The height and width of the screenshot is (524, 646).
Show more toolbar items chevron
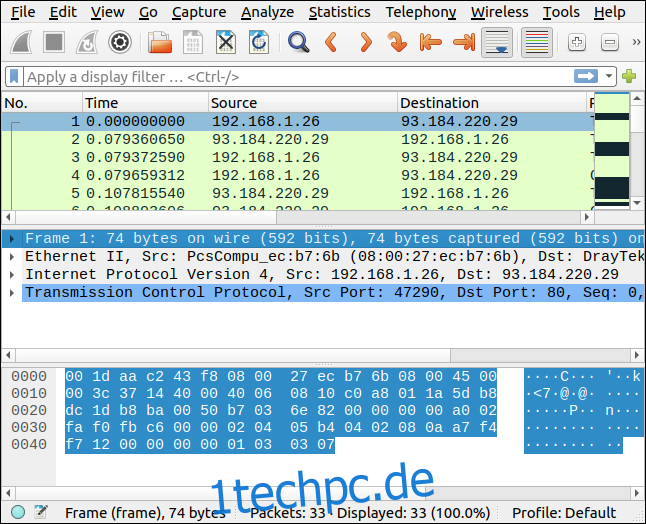636,42
